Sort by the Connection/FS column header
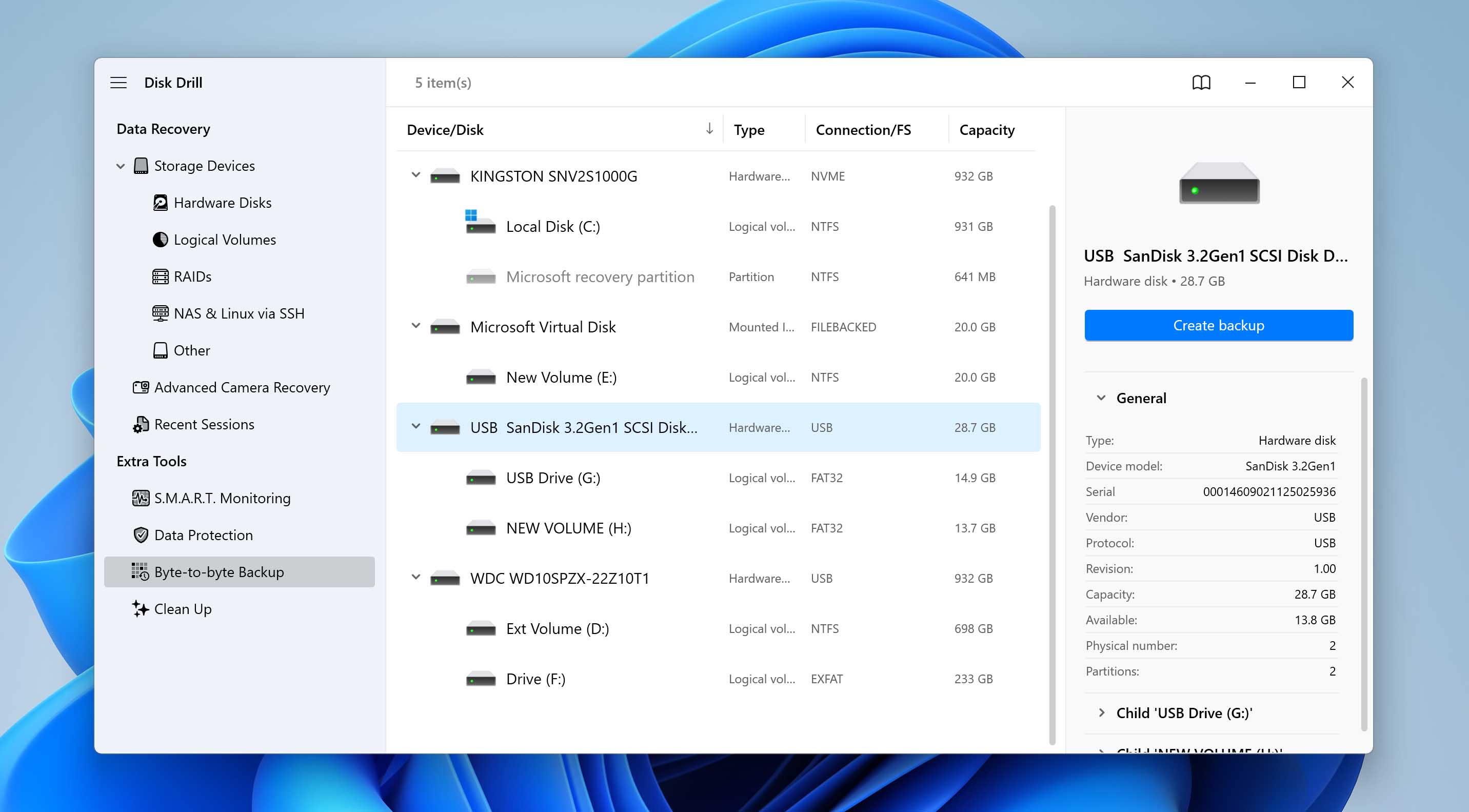Image resolution: width=1469 pixels, height=812 pixels. coord(863,130)
